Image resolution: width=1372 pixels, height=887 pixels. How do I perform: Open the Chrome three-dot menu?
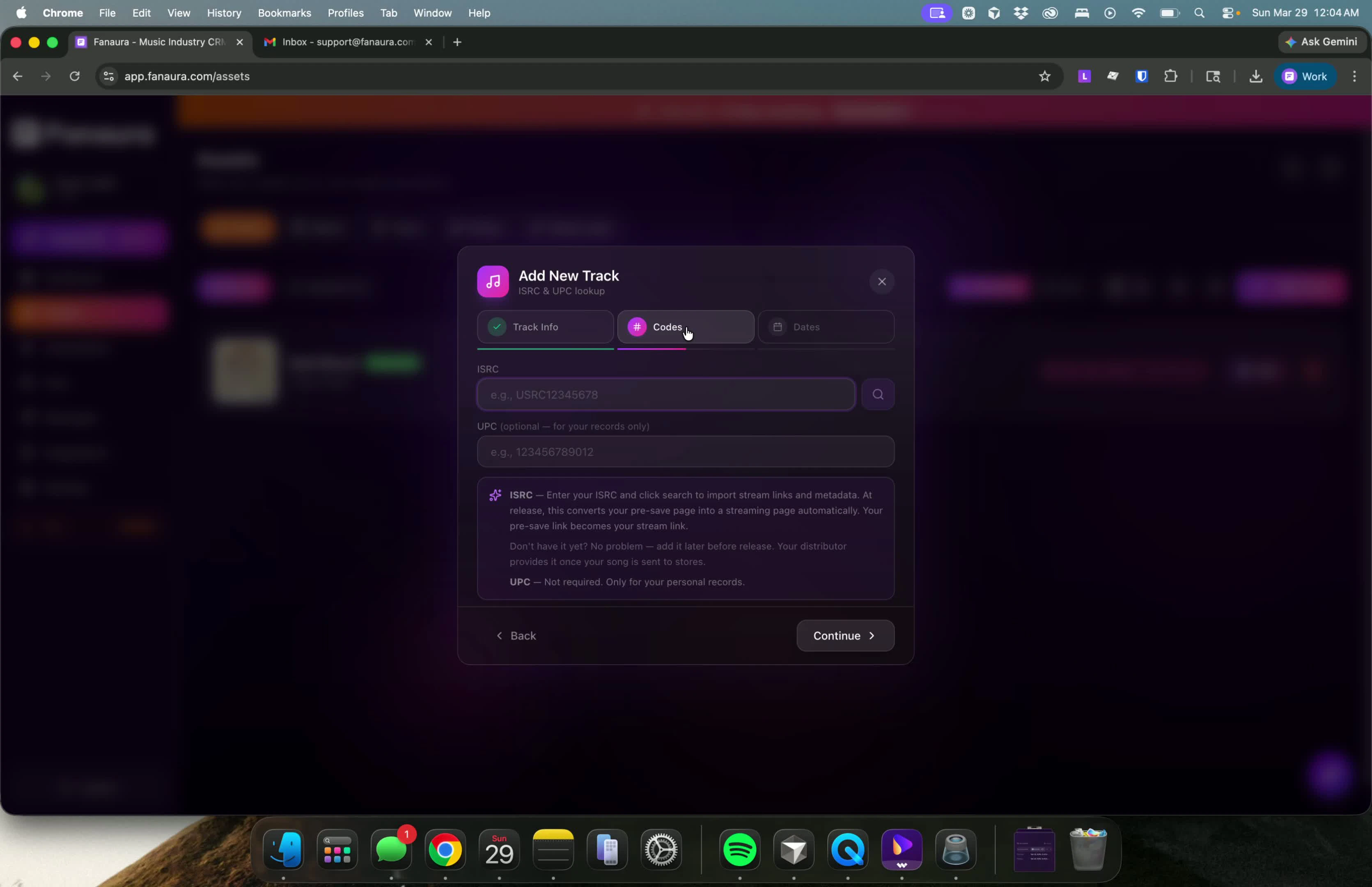1354,76
